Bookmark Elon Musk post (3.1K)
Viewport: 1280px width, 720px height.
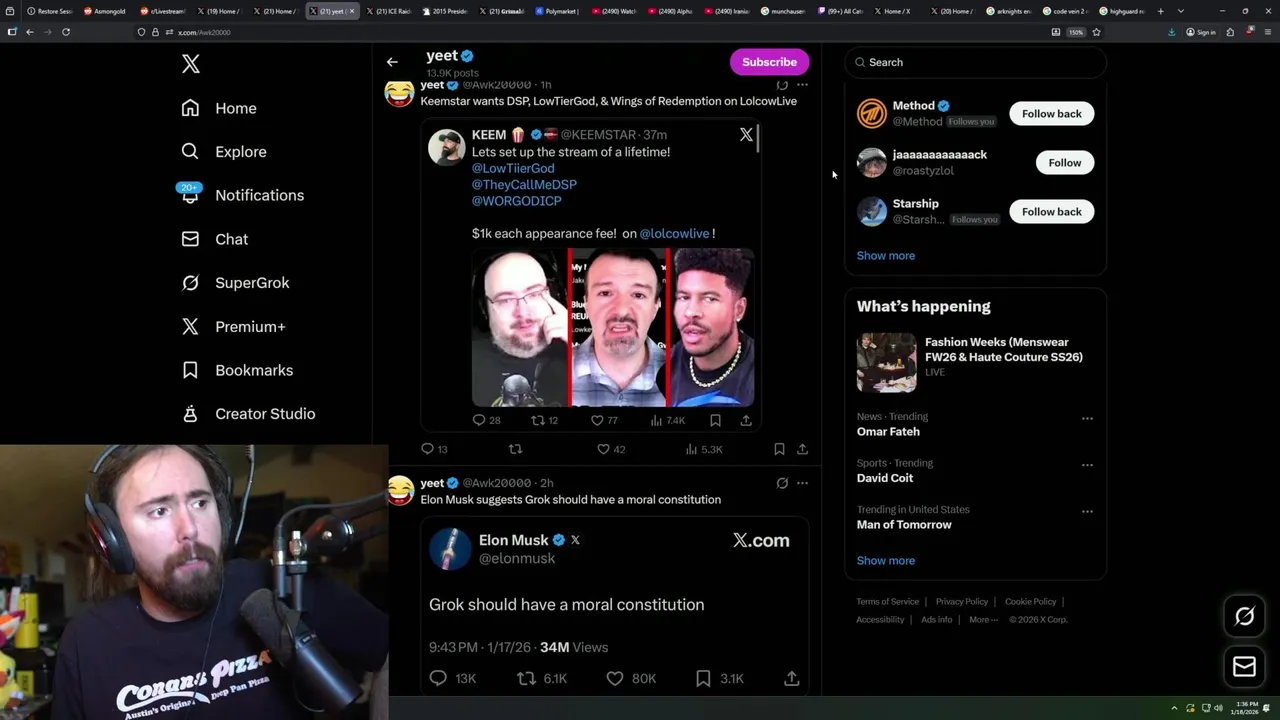coord(719,678)
